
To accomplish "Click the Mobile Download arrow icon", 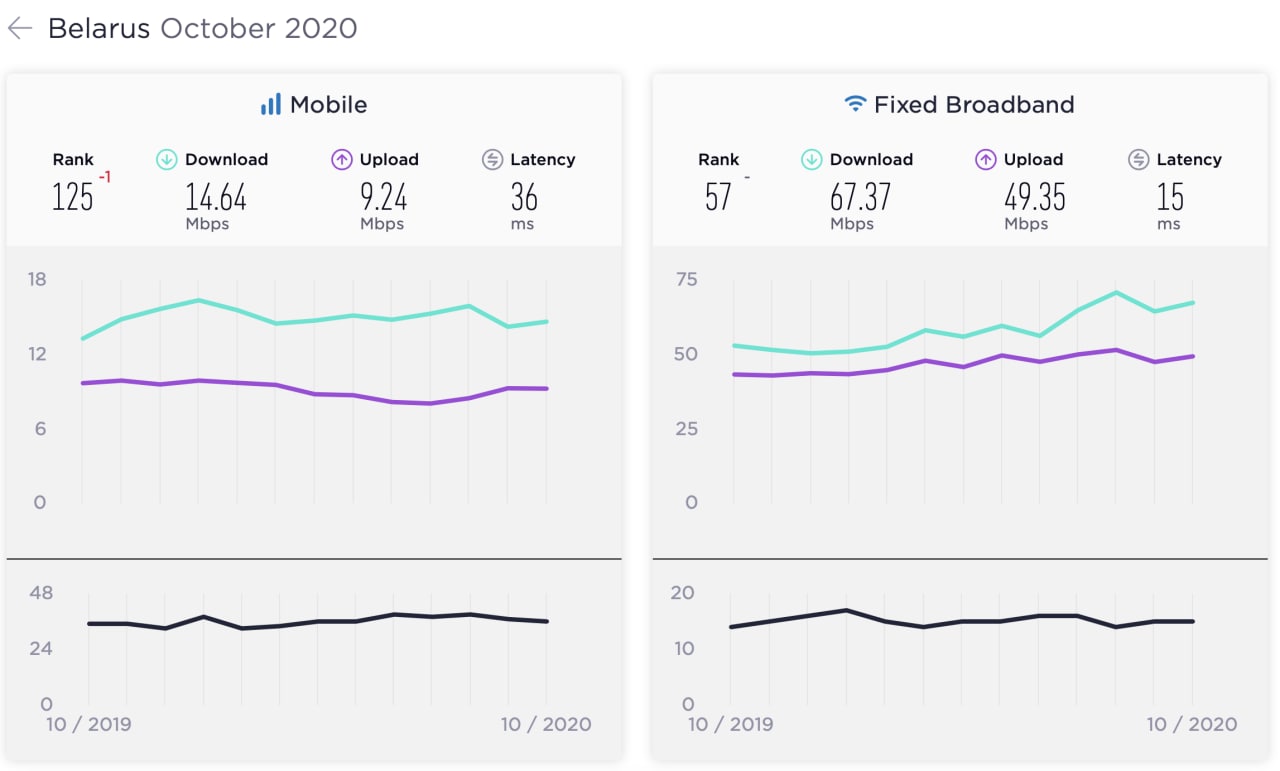I will click(167, 160).
